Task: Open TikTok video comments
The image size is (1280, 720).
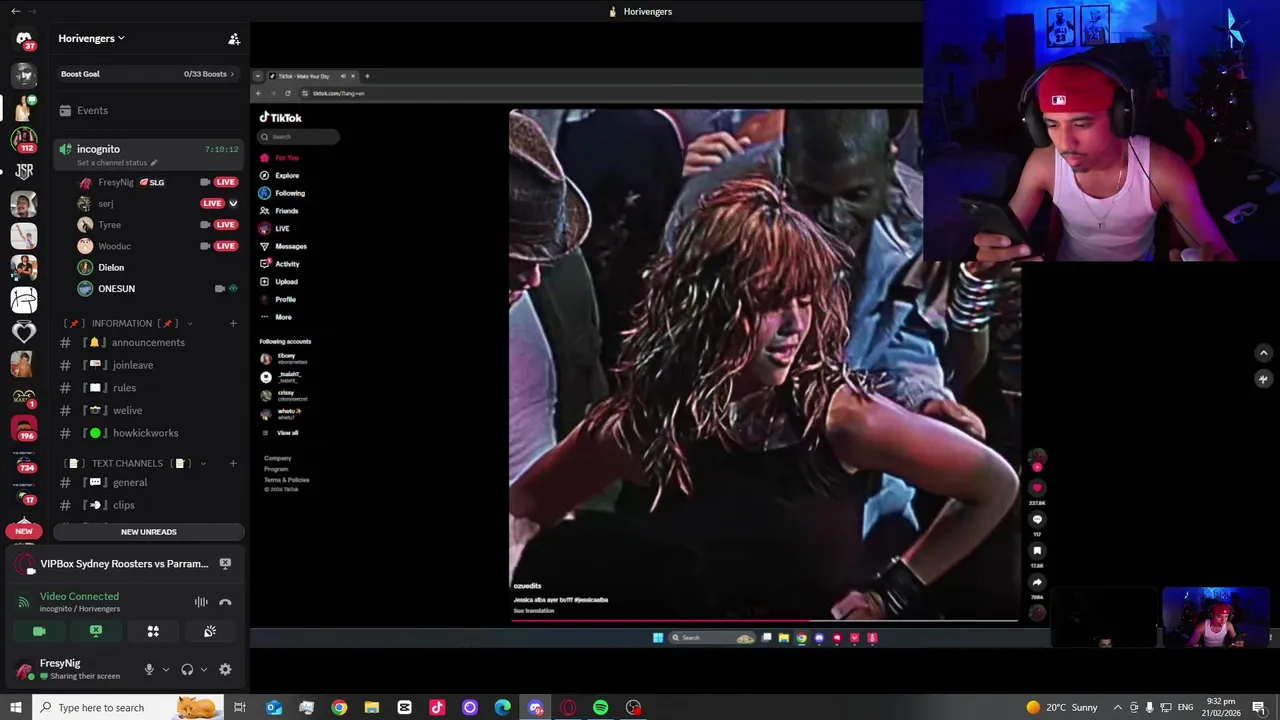Action: click(1037, 519)
